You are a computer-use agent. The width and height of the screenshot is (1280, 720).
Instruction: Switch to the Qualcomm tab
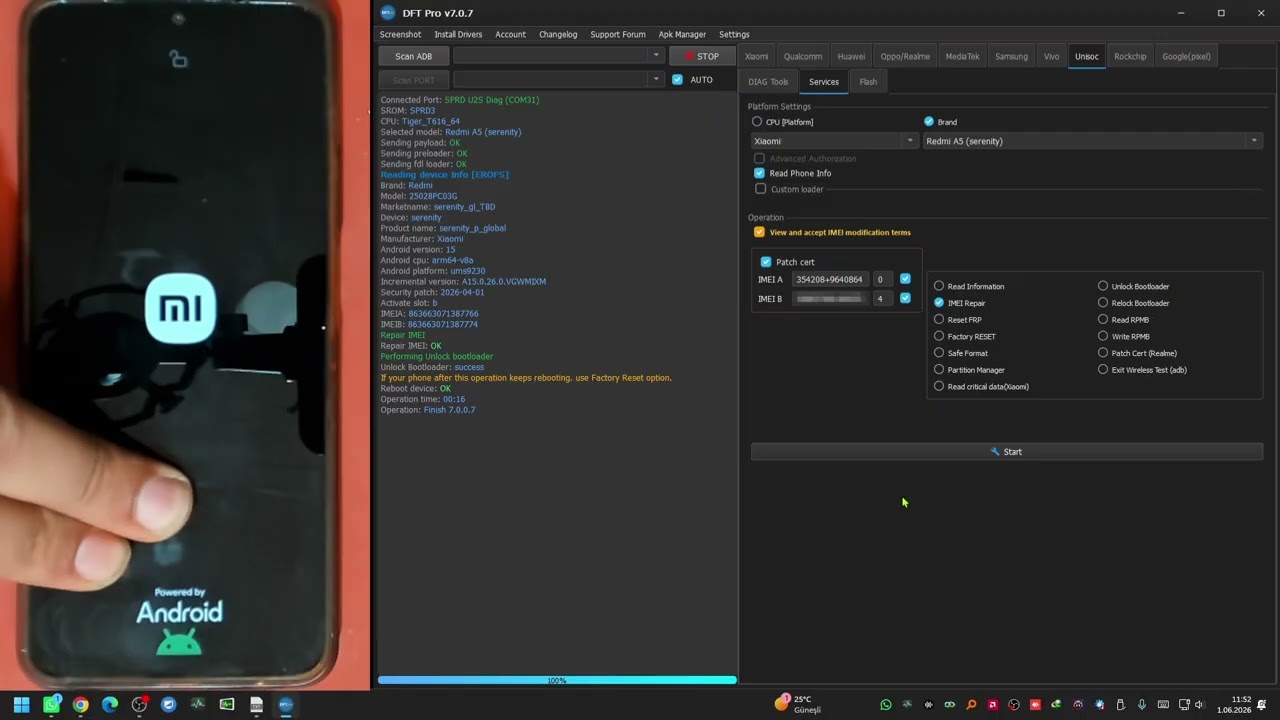[x=803, y=56]
